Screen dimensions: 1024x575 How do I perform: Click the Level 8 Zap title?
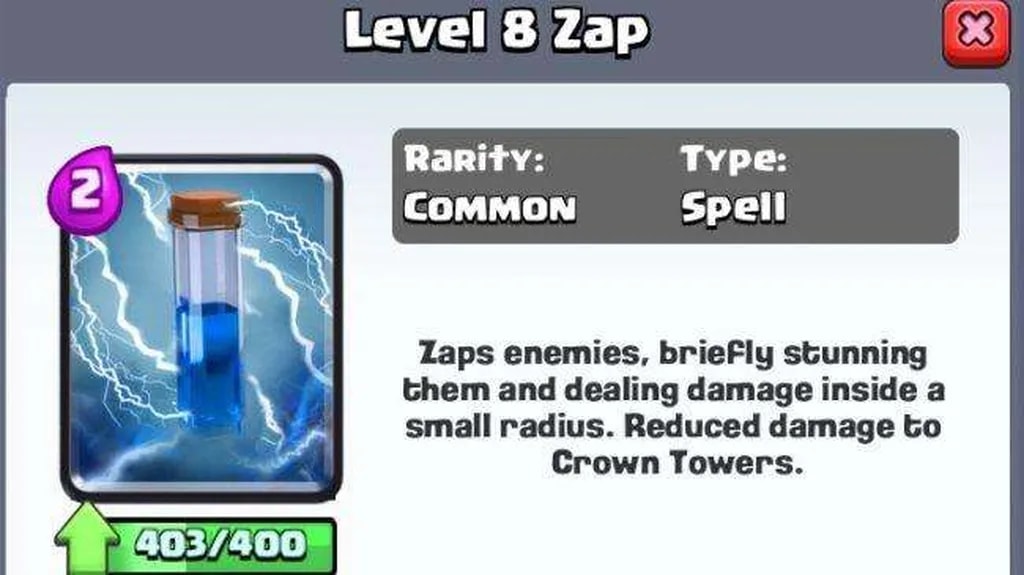click(x=496, y=31)
